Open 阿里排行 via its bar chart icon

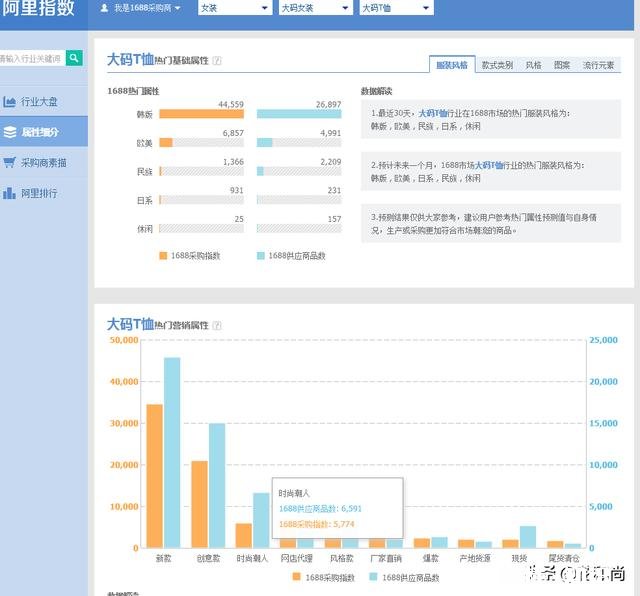click(x=10, y=192)
